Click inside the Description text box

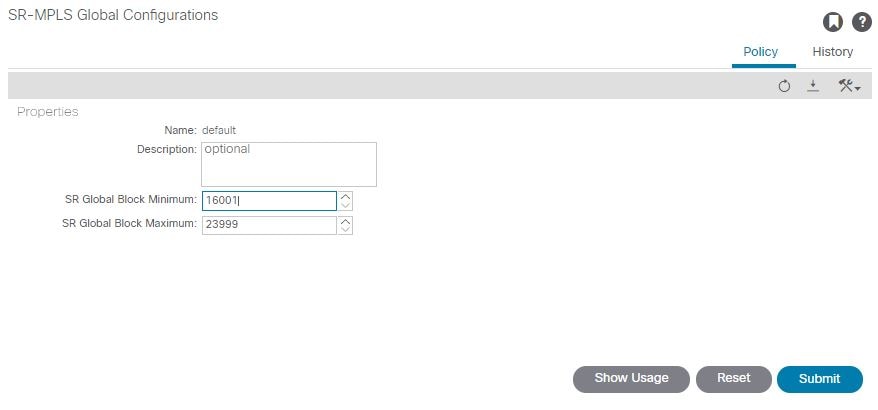pos(289,164)
